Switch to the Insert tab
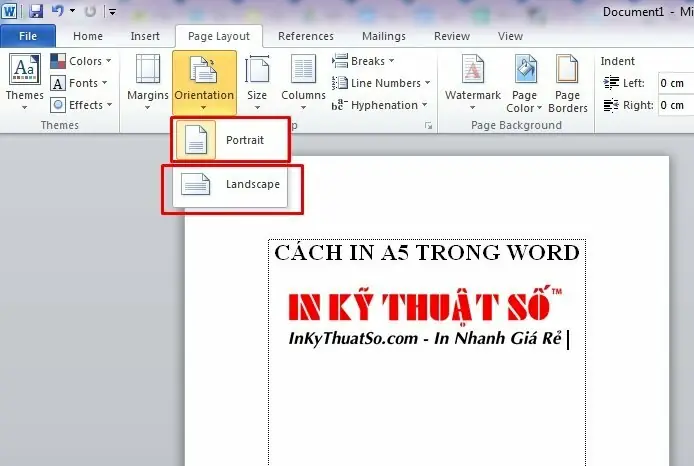 coord(145,36)
